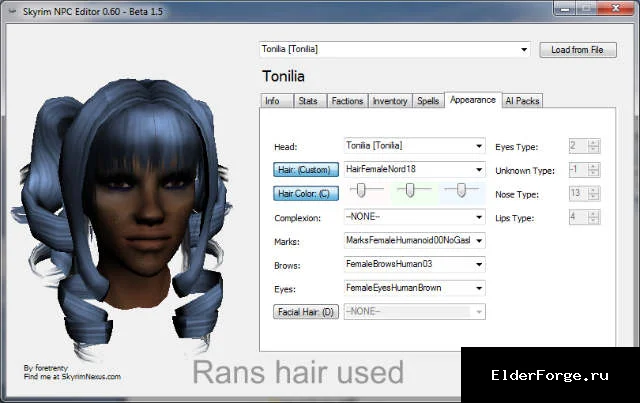Go to the AI Packs tab
This screenshot has width=640, height=403.
(x=522, y=101)
